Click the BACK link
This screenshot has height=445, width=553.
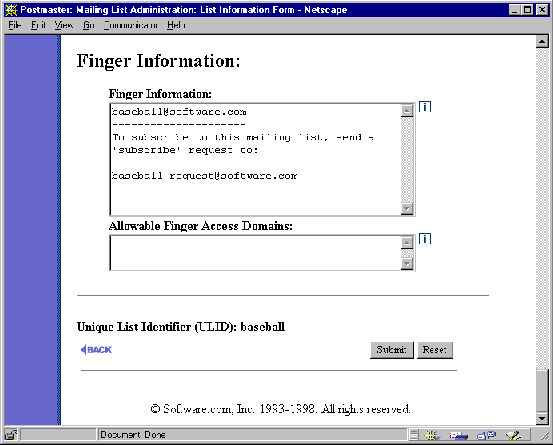pyautogui.click(x=96, y=349)
